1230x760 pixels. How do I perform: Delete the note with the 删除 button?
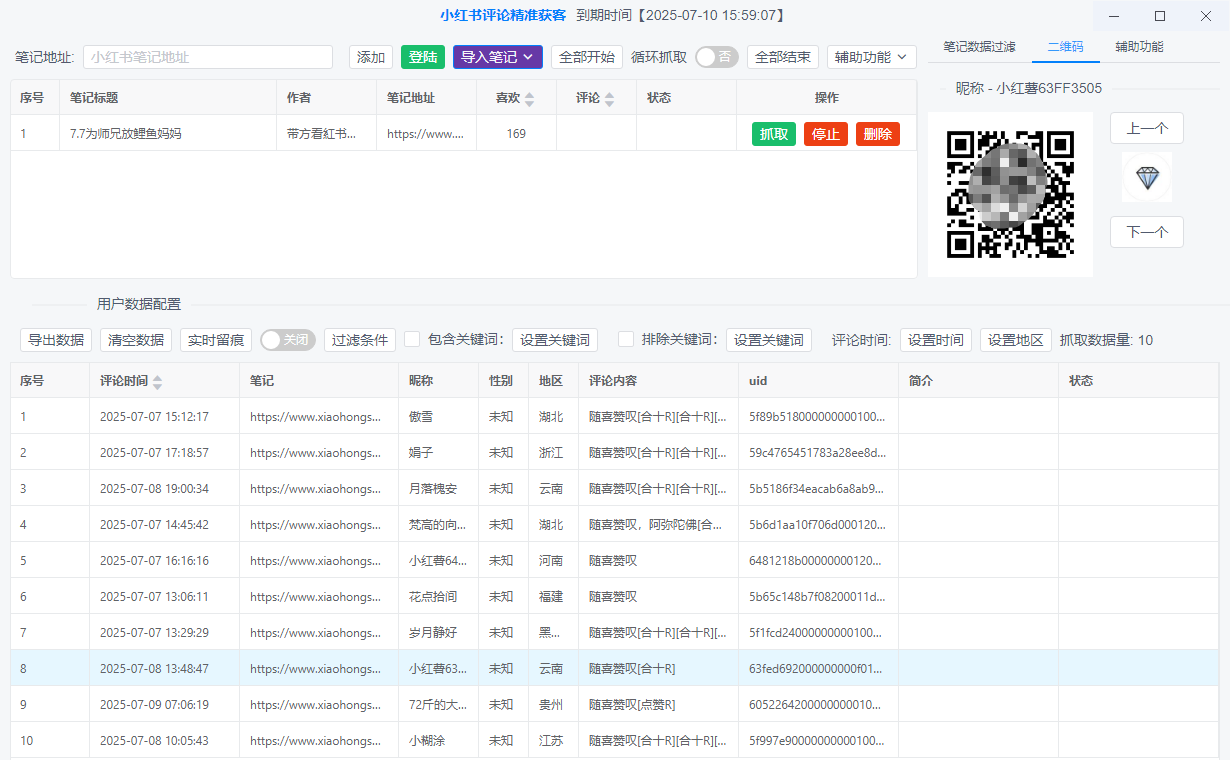pos(878,134)
